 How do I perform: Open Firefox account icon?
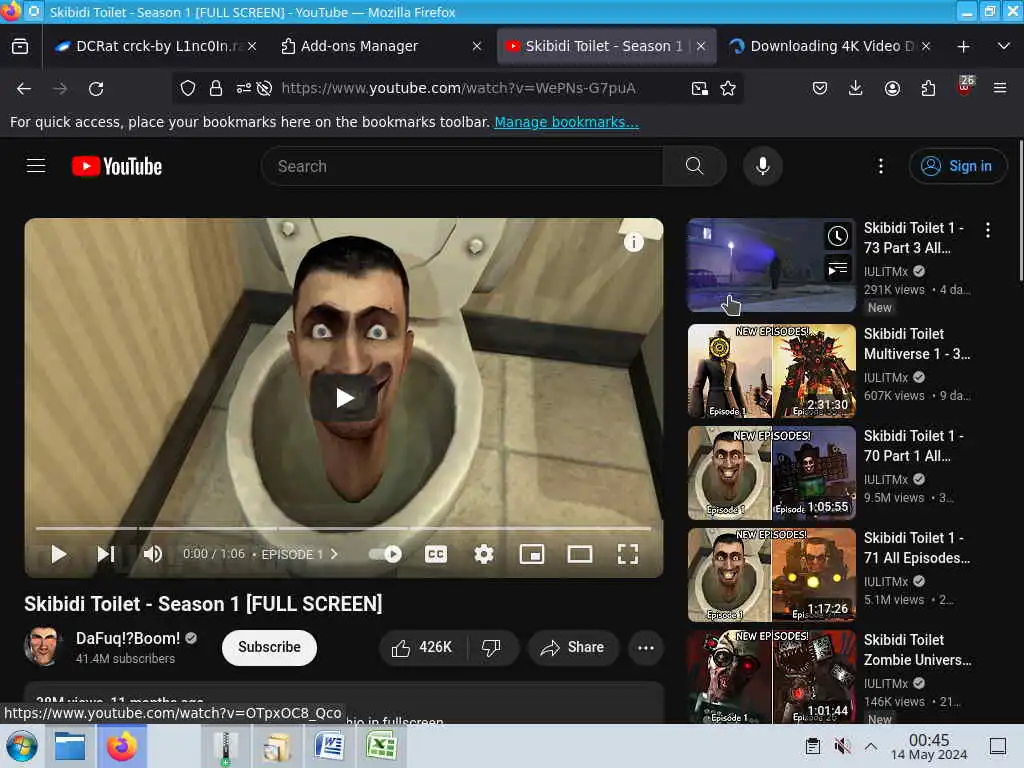(x=892, y=88)
